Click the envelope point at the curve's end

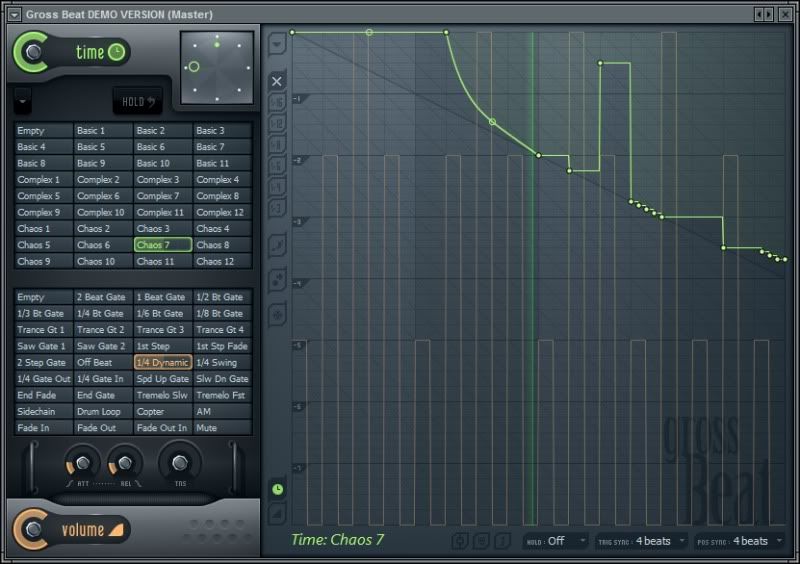(x=784, y=260)
